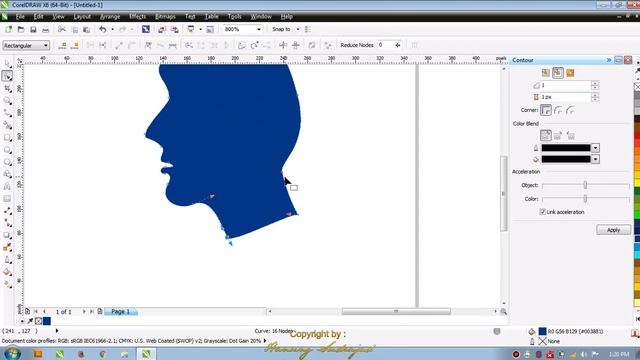Click the Open file folder icon
The image size is (640, 360).
(x=21, y=29)
